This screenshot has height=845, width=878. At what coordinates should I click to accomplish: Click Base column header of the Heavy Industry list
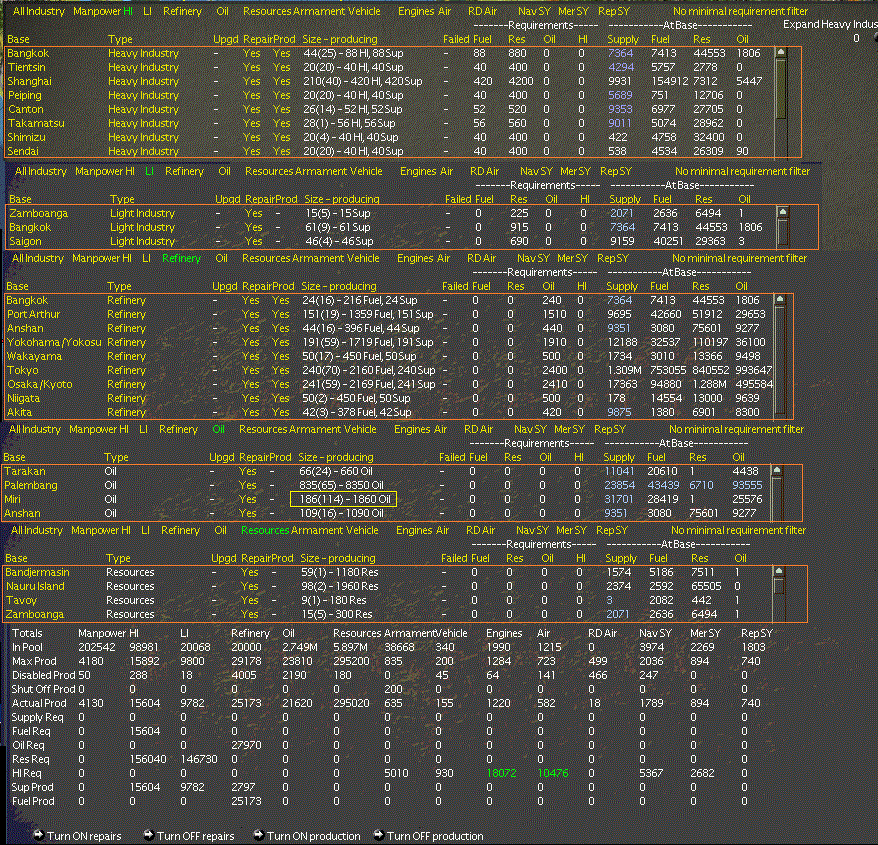coord(18,39)
